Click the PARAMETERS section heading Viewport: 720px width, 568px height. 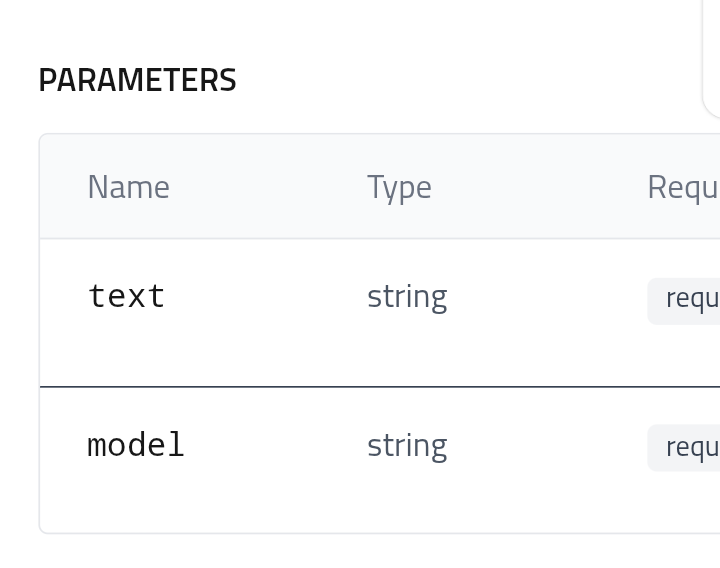(137, 80)
